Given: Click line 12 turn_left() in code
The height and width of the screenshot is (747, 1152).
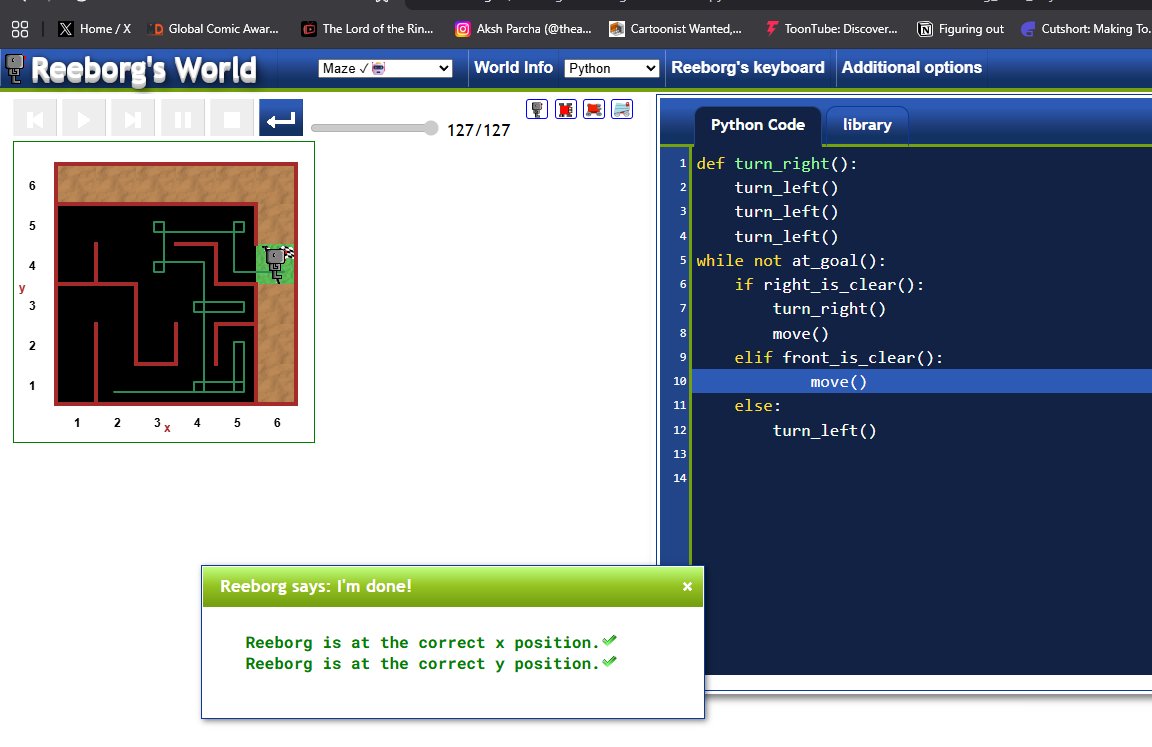Looking at the screenshot, I should pyautogui.click(x=824, y=430).
